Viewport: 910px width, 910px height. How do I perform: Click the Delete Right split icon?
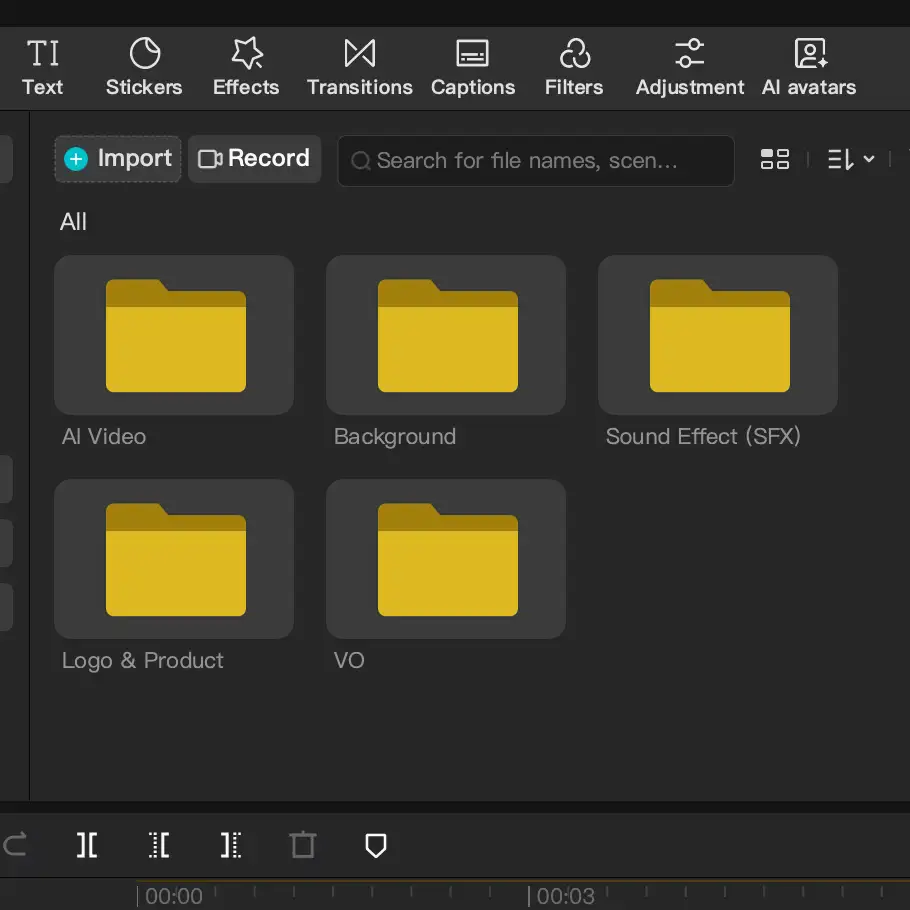(230, 845)
